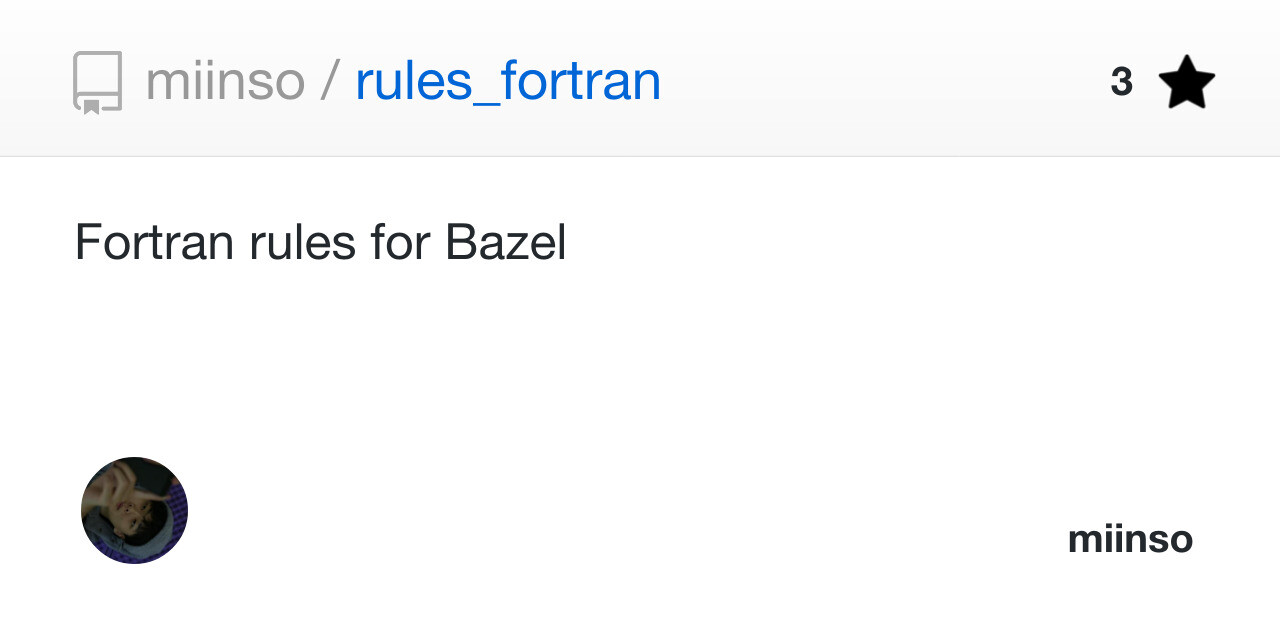Click the word "Bazel" in the description
Screen dimensions: 1280x640
[x=505, y=242]
